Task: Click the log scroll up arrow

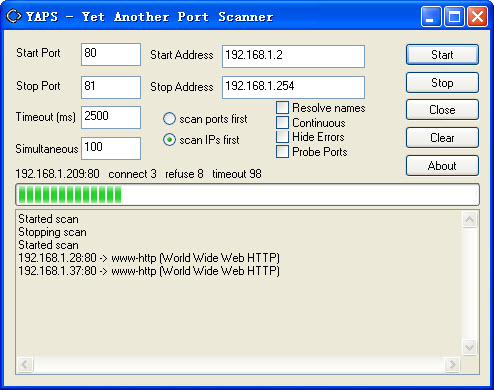Action: point(470,219)
